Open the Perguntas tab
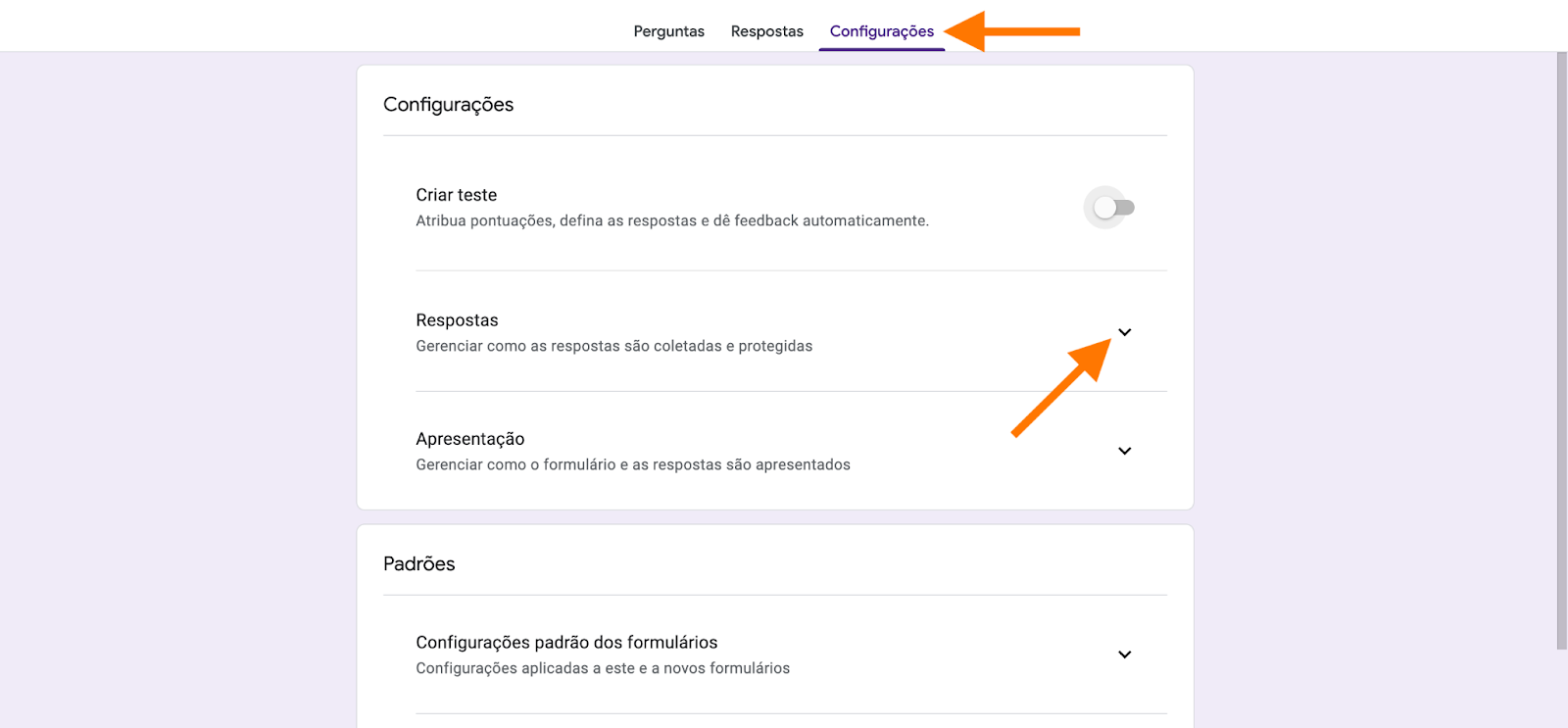This screenshot has height=728, width=1568. click(668, 31)
